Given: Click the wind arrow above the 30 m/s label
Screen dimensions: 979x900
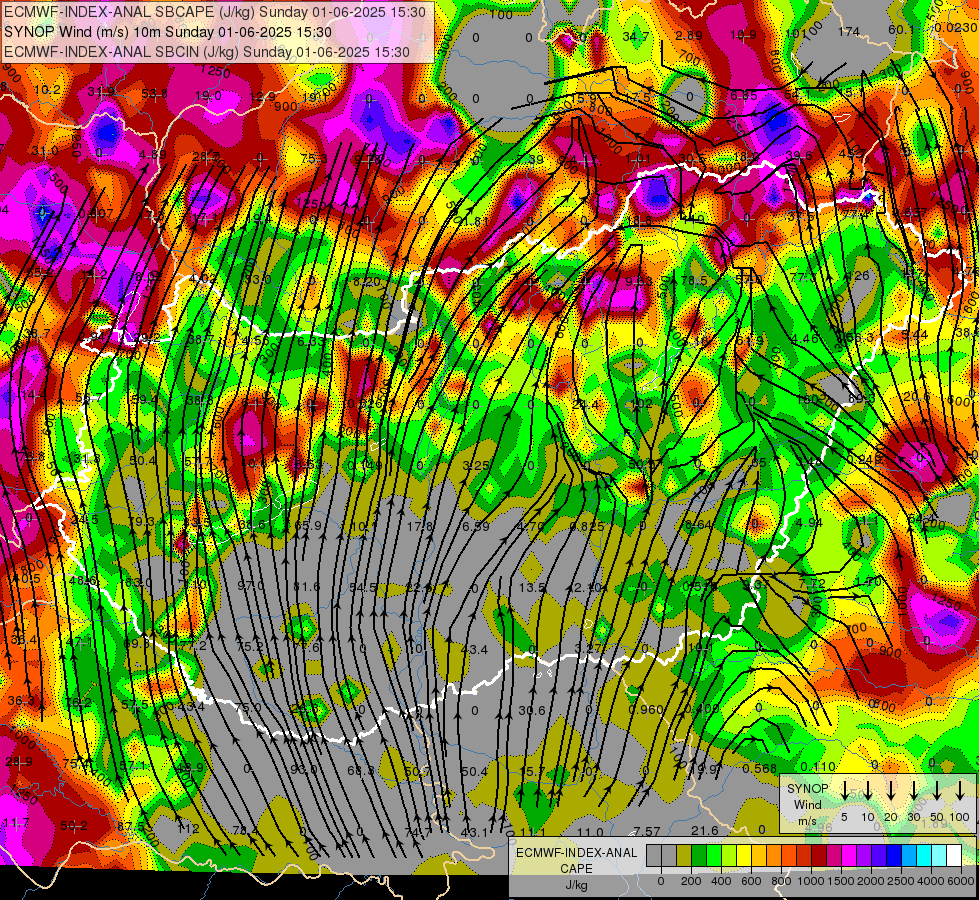Looking at the screenshot, I should tap(914, 790).
